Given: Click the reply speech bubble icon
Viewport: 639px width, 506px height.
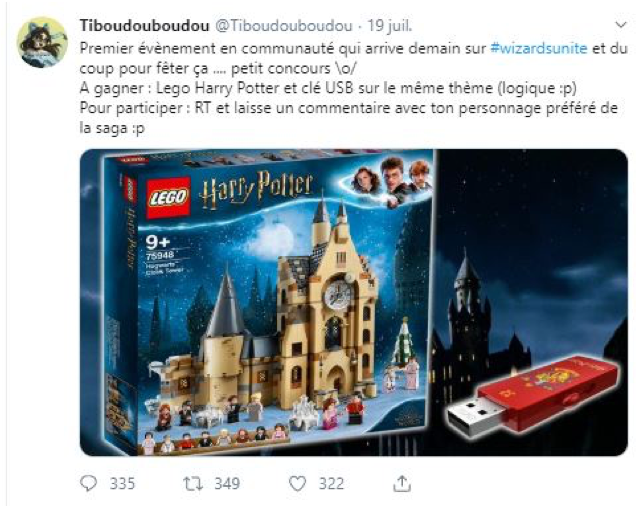Looking at the screenshot, I should point(88,484).
